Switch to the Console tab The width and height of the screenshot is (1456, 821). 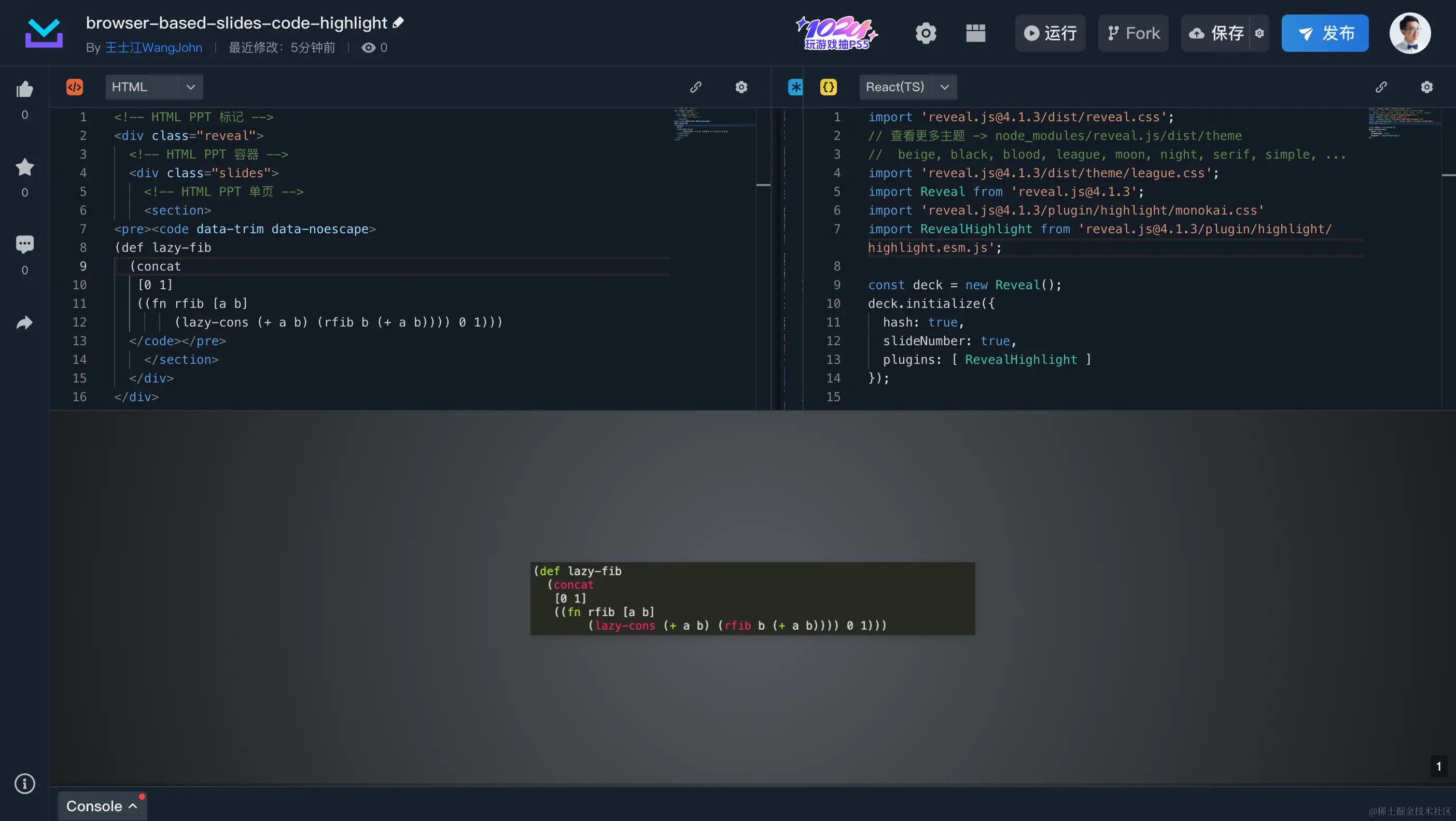coord(94,806)
